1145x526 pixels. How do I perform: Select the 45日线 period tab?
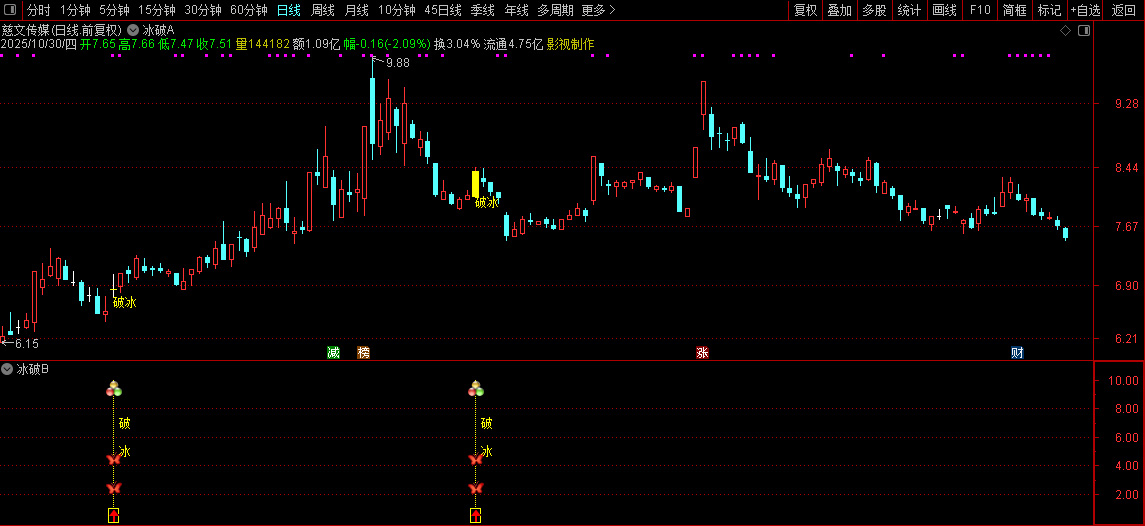(x=443, y=10)
